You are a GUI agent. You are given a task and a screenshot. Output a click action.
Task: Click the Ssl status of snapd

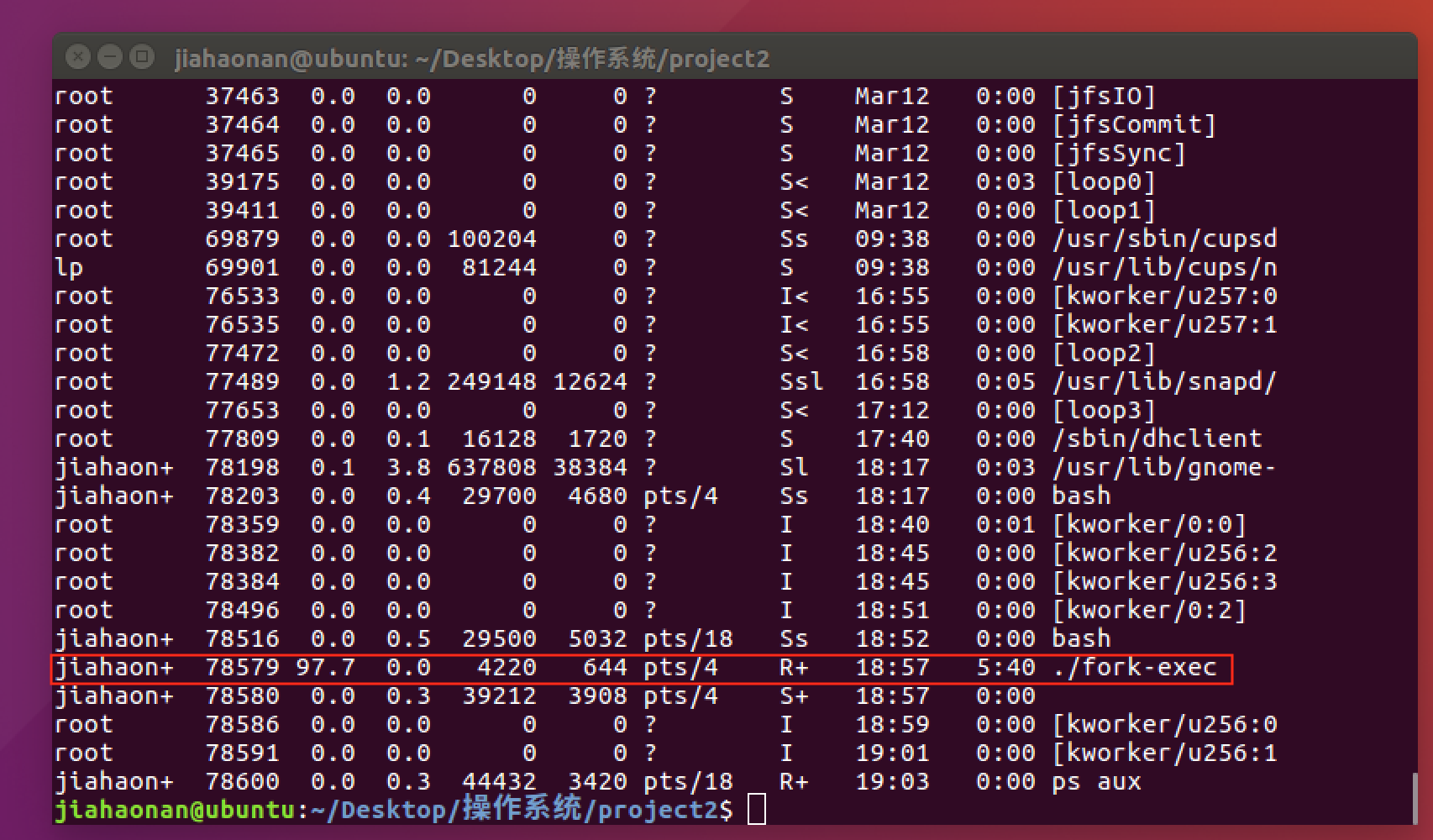[x=801, y=381]
